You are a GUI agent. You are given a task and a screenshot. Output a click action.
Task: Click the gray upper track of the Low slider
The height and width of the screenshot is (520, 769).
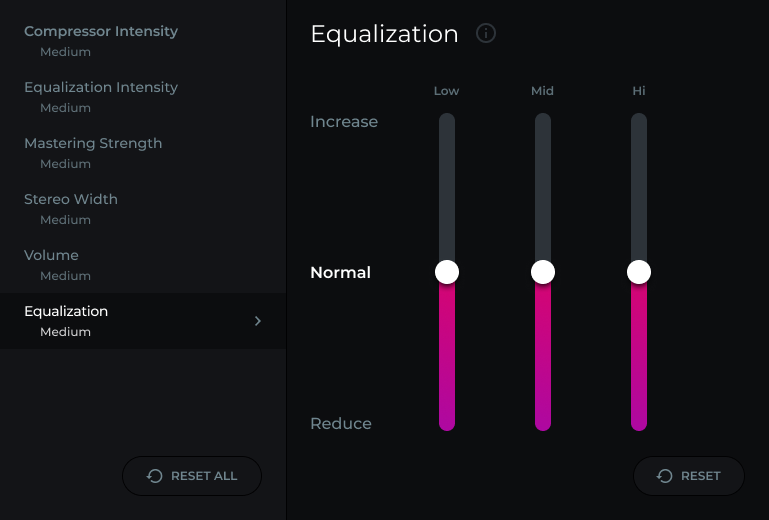447,186
